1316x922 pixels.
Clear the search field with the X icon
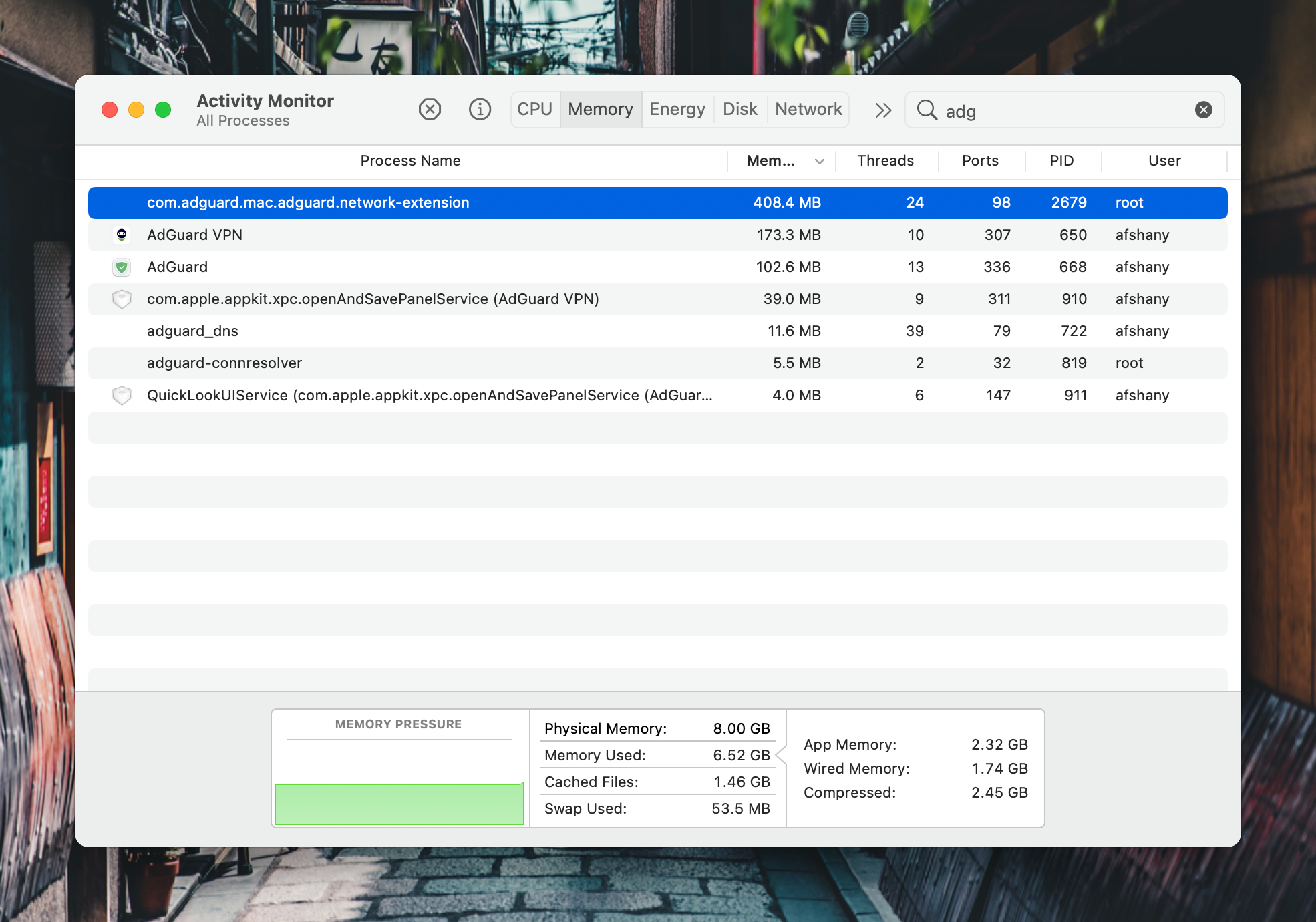pos(1203,110)
